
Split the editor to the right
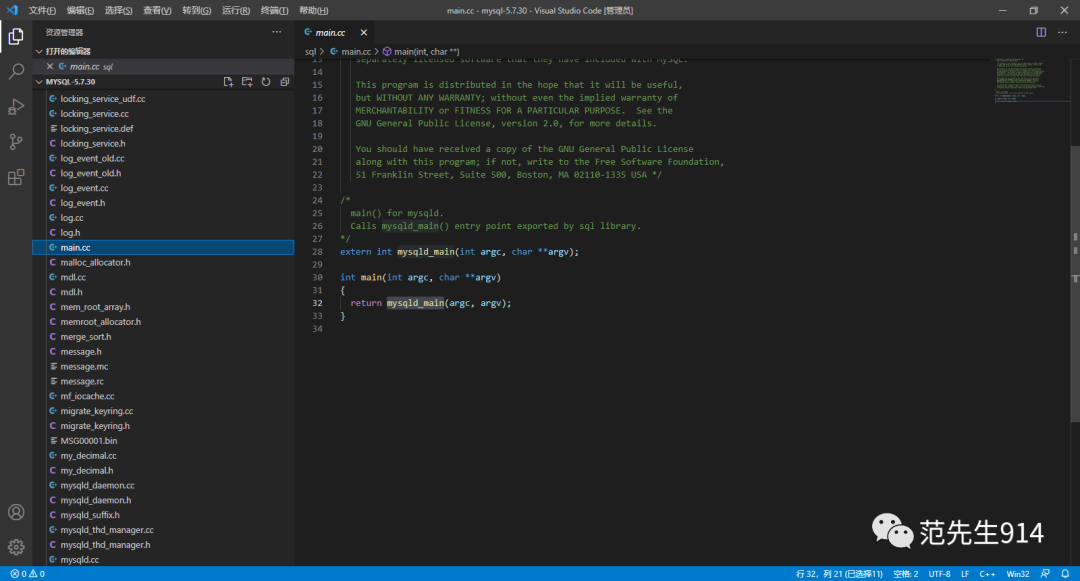[x=1041, y=32]
